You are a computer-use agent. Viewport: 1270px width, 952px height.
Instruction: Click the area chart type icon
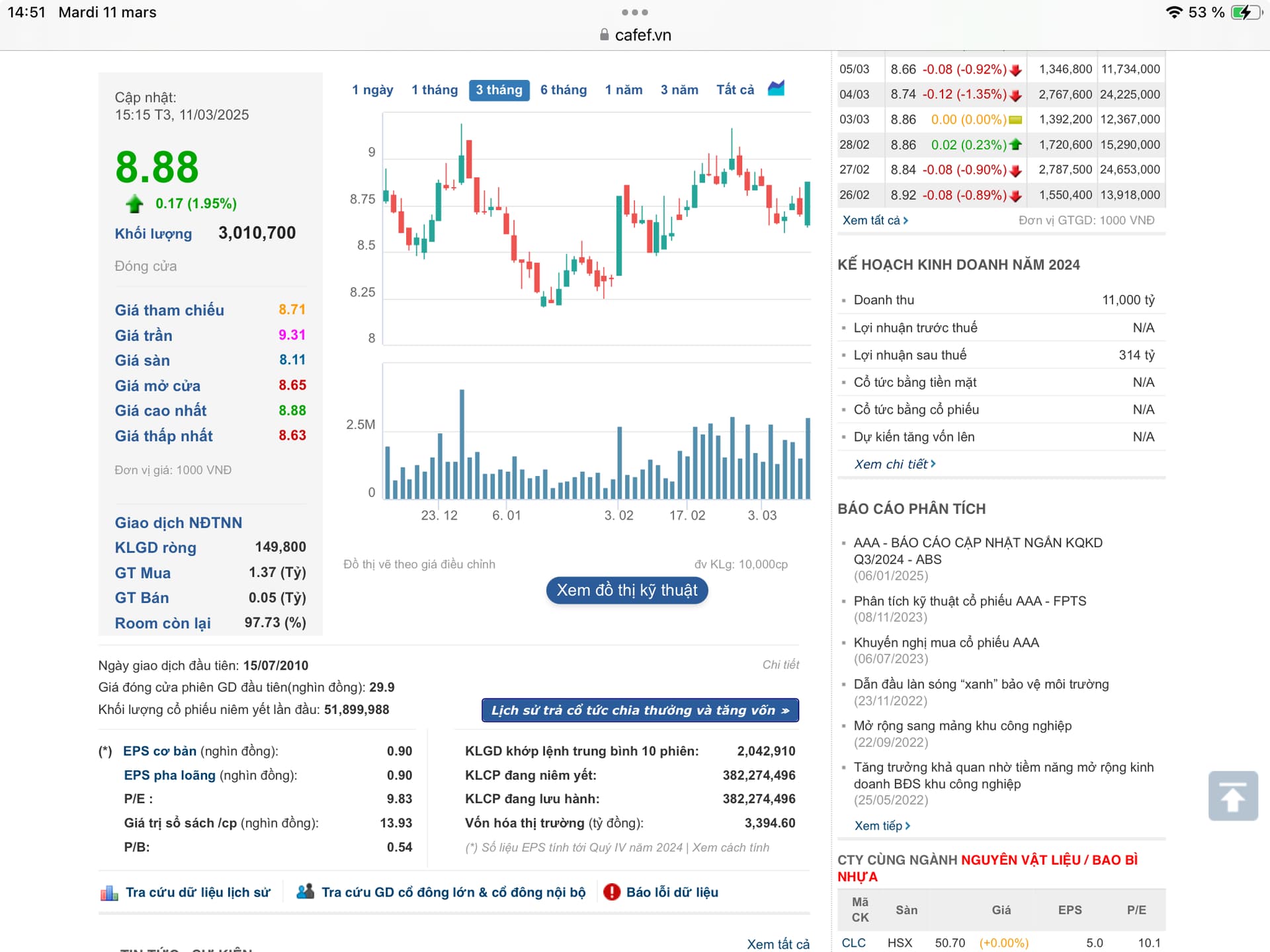[x=776, y=89]
